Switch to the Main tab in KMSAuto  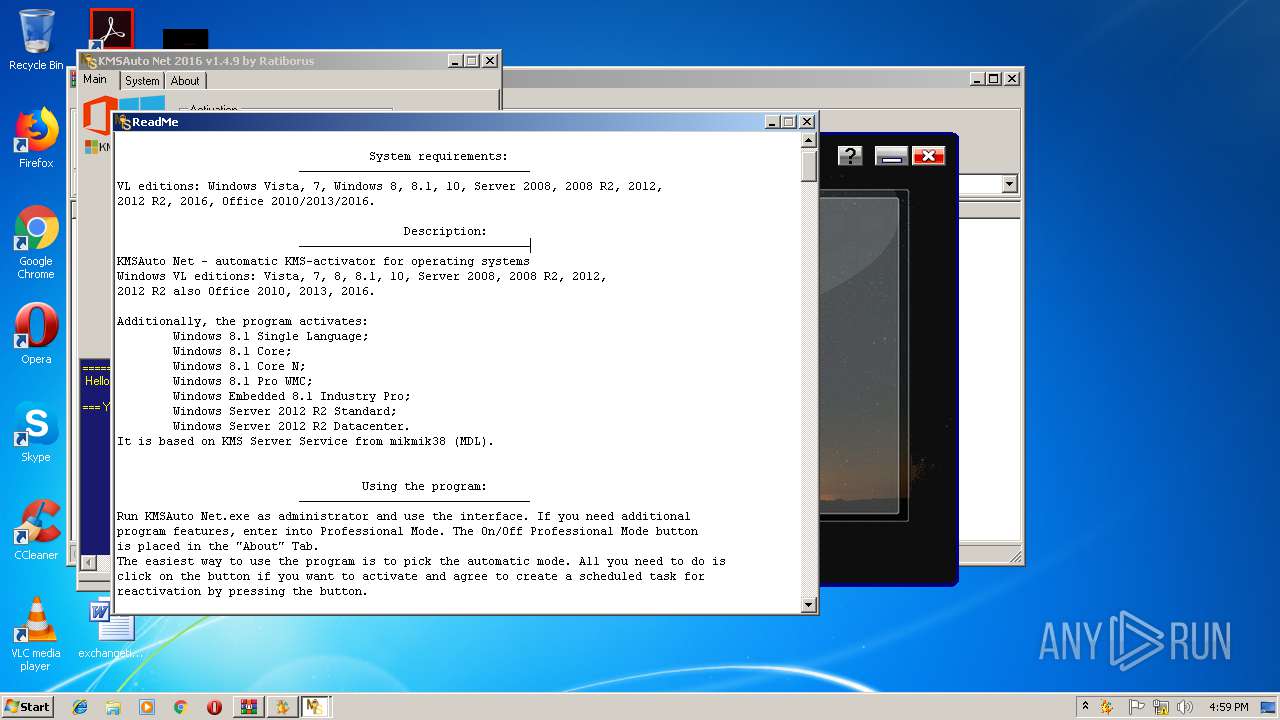click(x=95, y=80)
